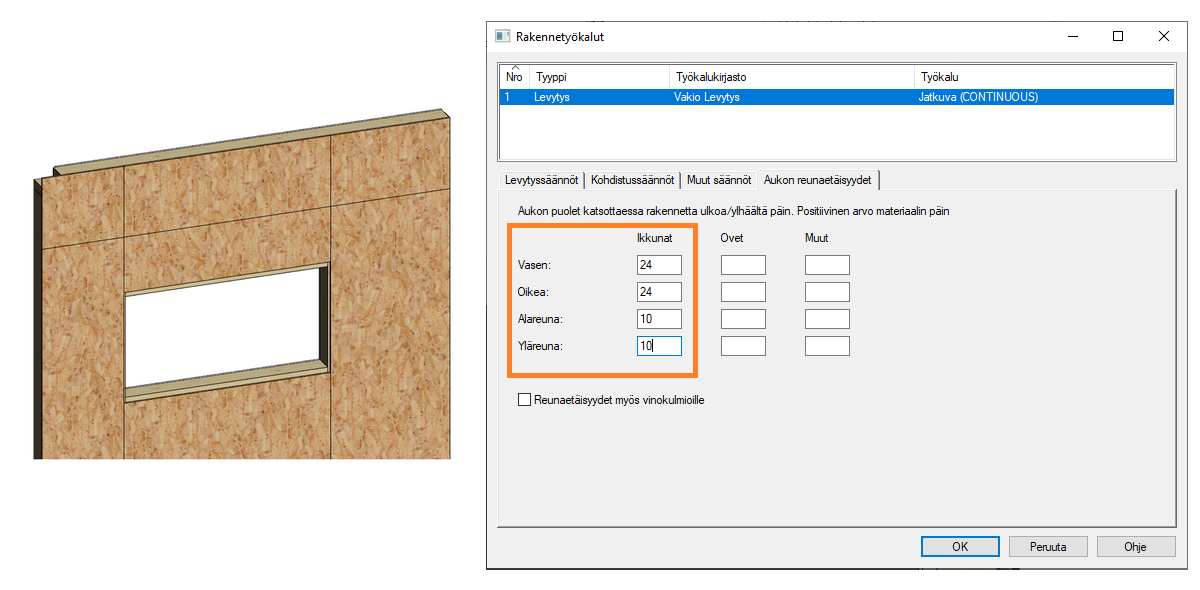The image size is (1200, 590).
Task: Click the Yläreuna Ikkunat input field
Action: (x=659, y=346)
